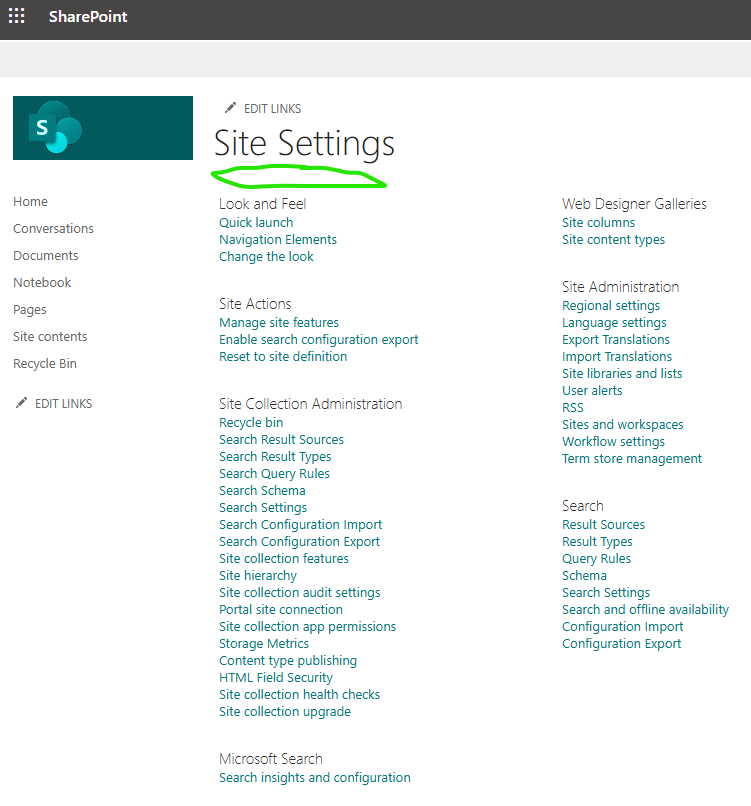
Task: Open Navigation Elements settings
Action: pos(278,240)
